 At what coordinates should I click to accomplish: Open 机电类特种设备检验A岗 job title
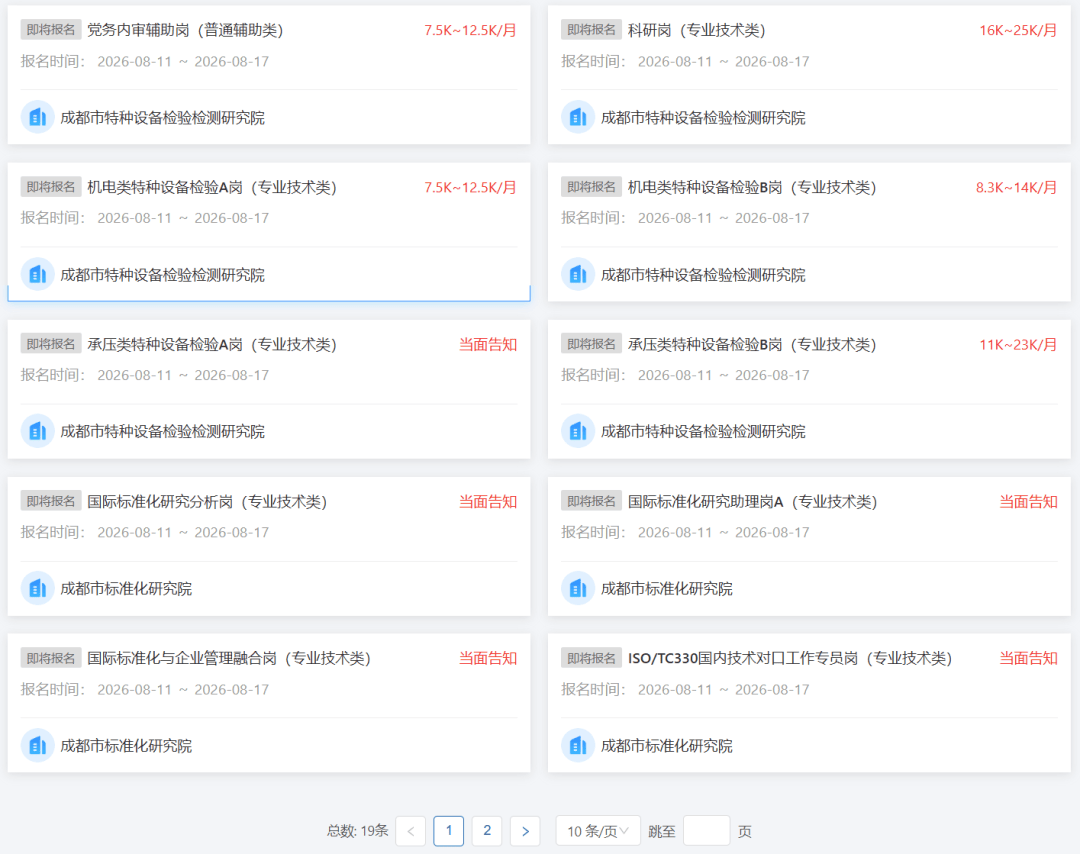click(212, 187)
